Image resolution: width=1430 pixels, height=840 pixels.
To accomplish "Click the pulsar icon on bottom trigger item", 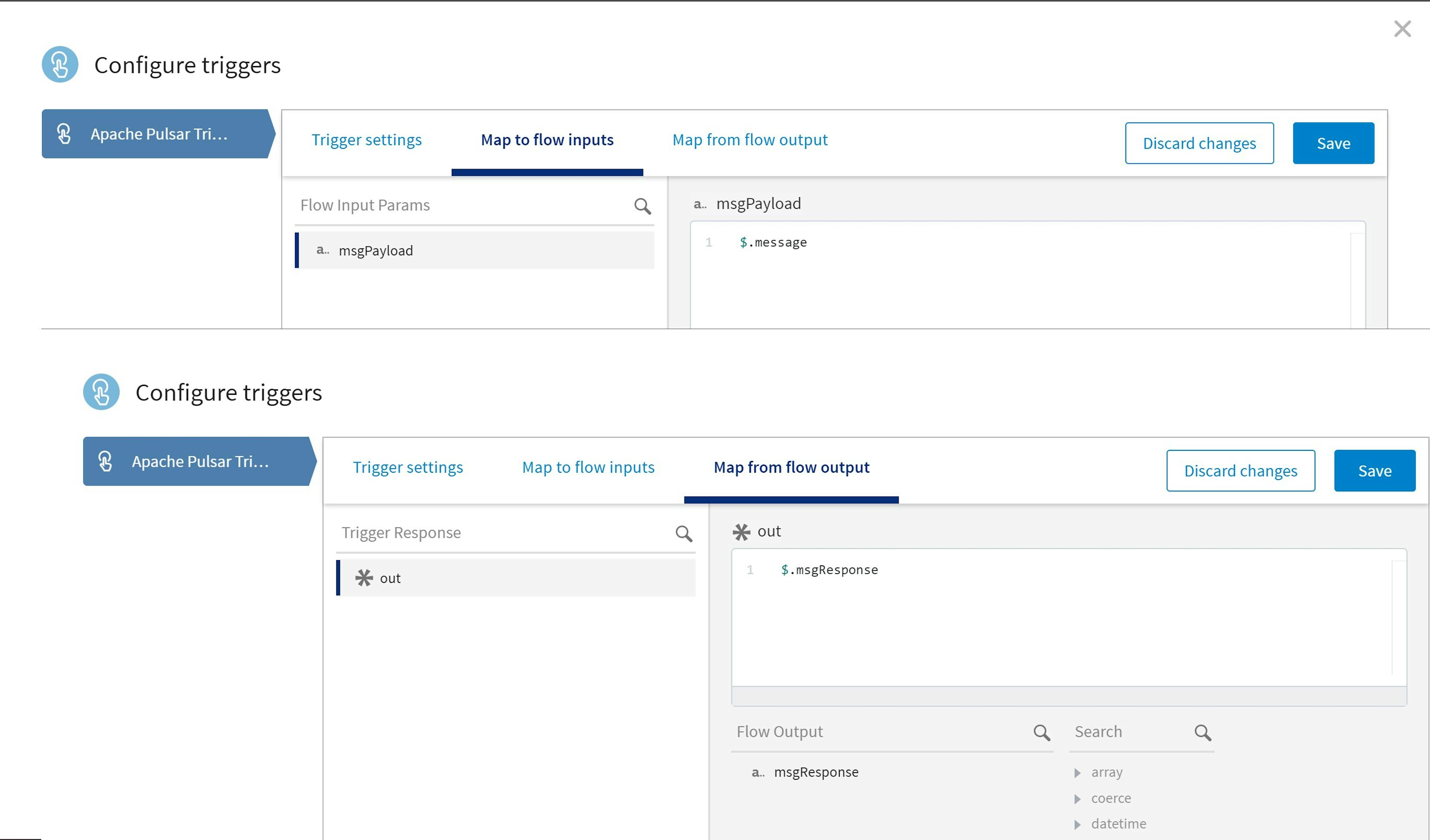I will tap(105, 460).
